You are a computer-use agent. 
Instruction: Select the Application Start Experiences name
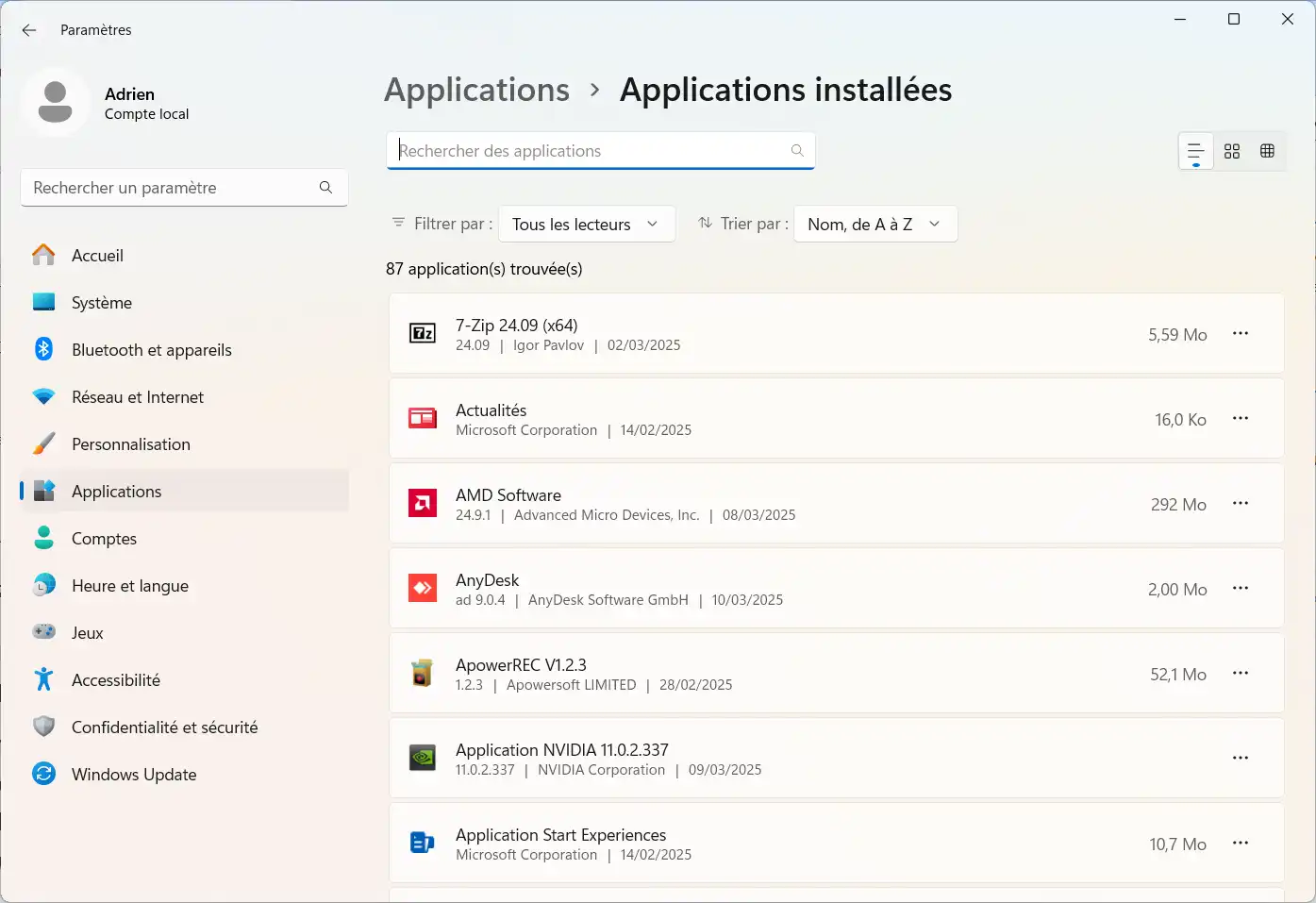click(x=560, y=835)
